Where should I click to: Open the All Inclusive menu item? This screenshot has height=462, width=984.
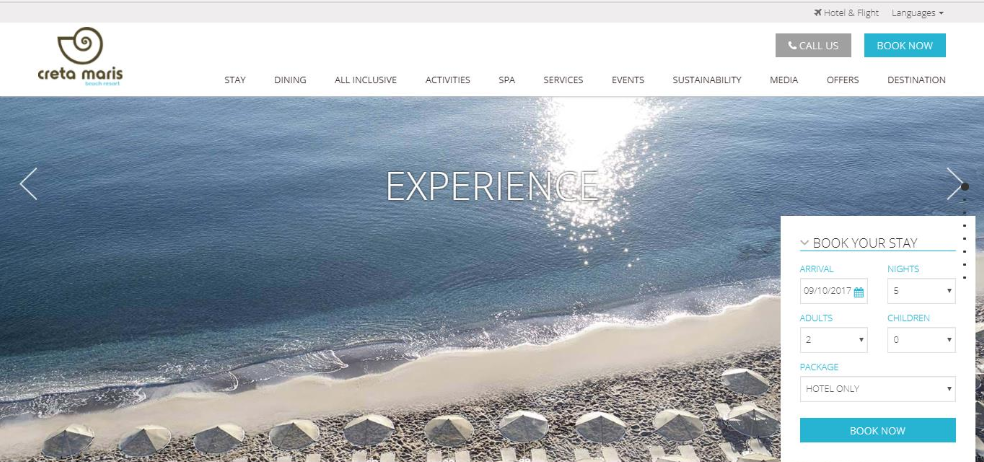(x=365, y=80)
